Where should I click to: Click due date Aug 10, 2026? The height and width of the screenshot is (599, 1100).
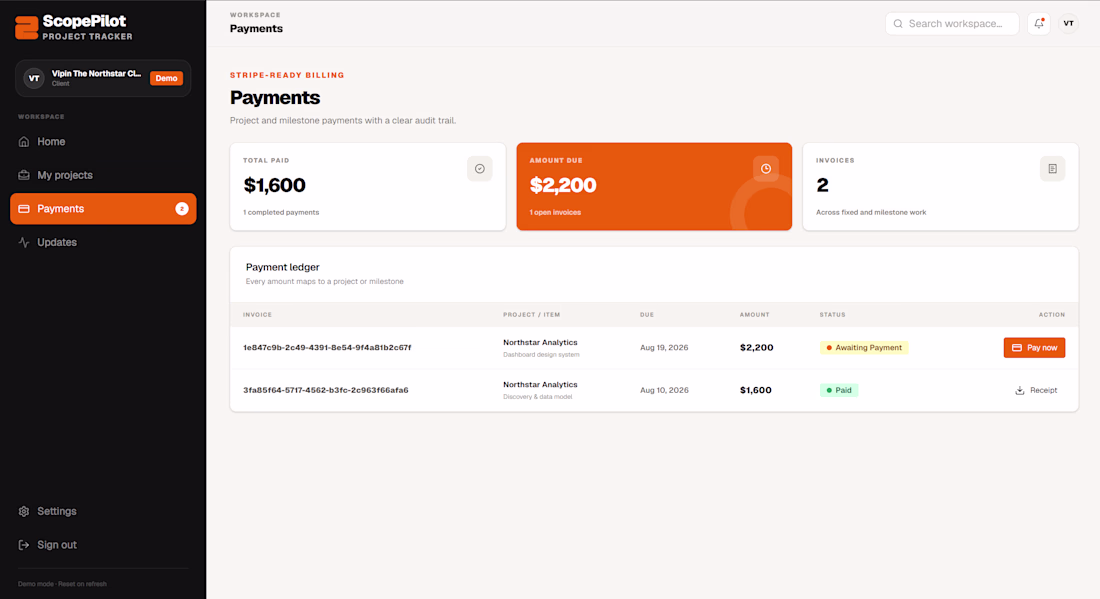[x=664, y=390]
